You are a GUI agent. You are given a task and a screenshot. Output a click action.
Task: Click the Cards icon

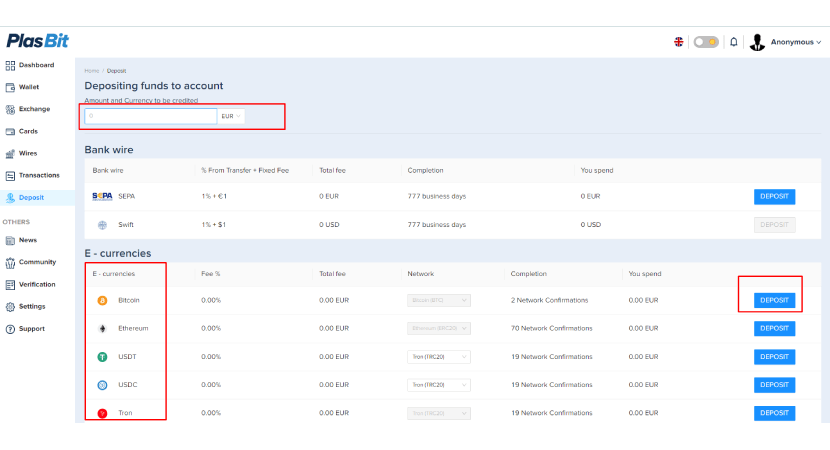pyautogui.click(x=10, y=132)
